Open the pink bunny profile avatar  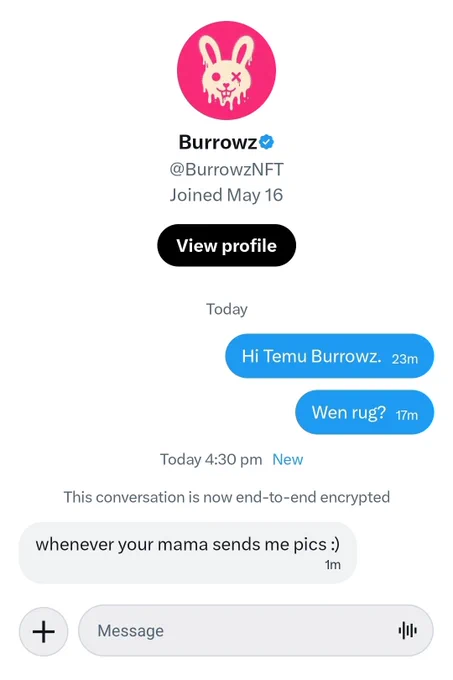pos(226,70)
